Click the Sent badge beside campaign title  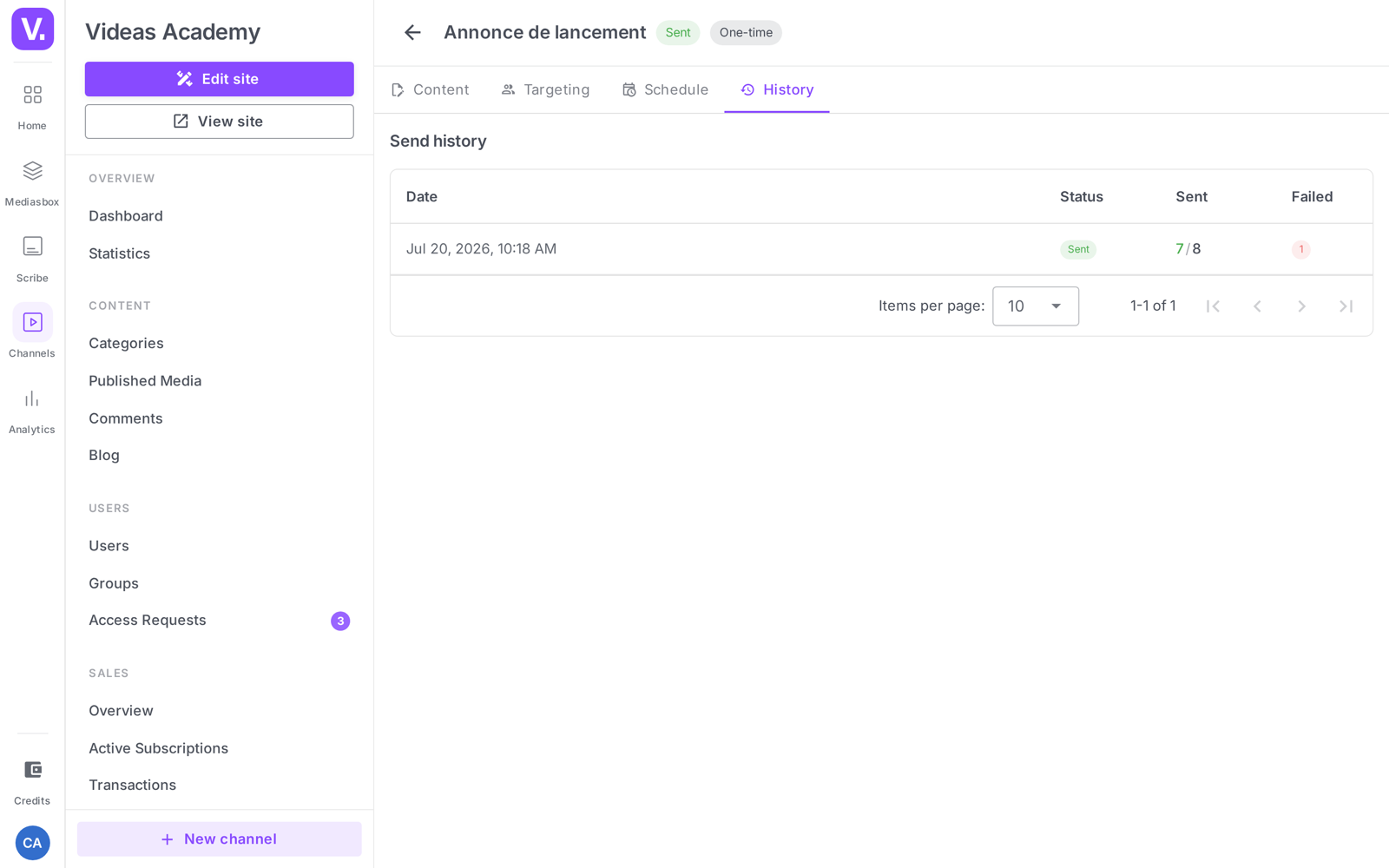(x=678, y=33)
